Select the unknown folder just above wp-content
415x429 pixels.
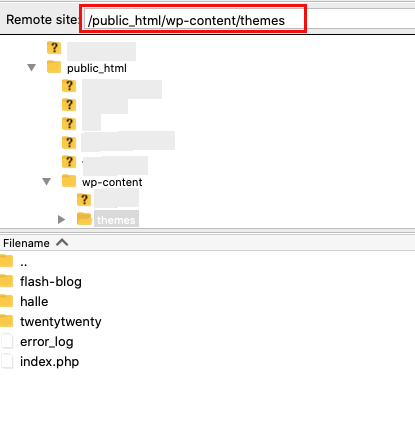click(69, 162)
